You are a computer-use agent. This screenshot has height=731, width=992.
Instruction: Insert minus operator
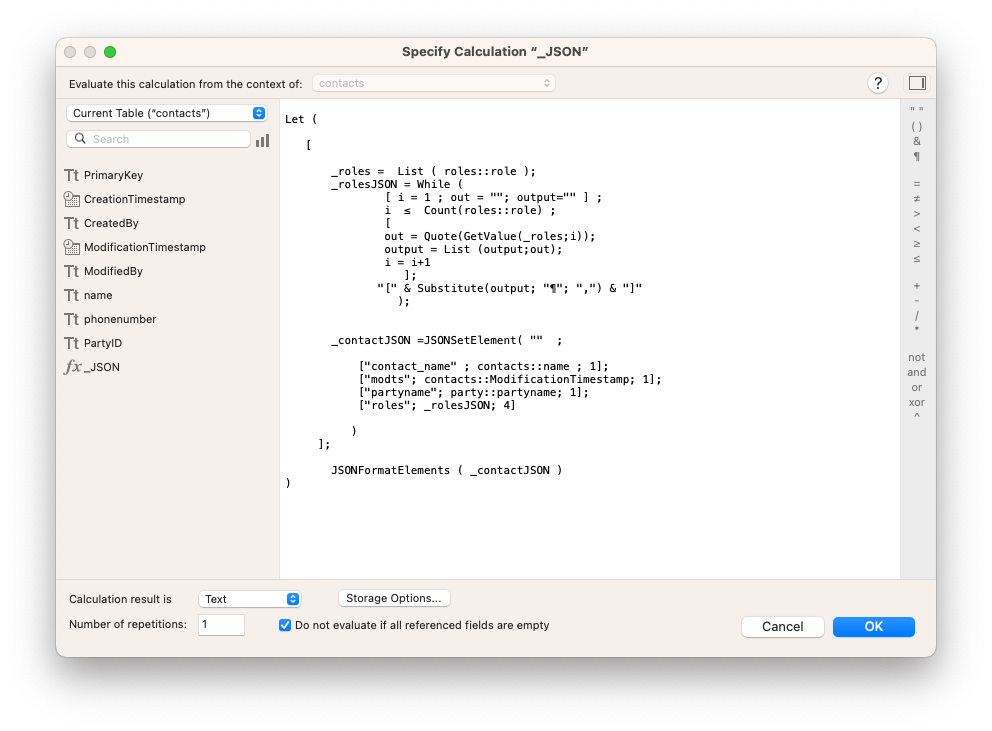coord(917,301)
